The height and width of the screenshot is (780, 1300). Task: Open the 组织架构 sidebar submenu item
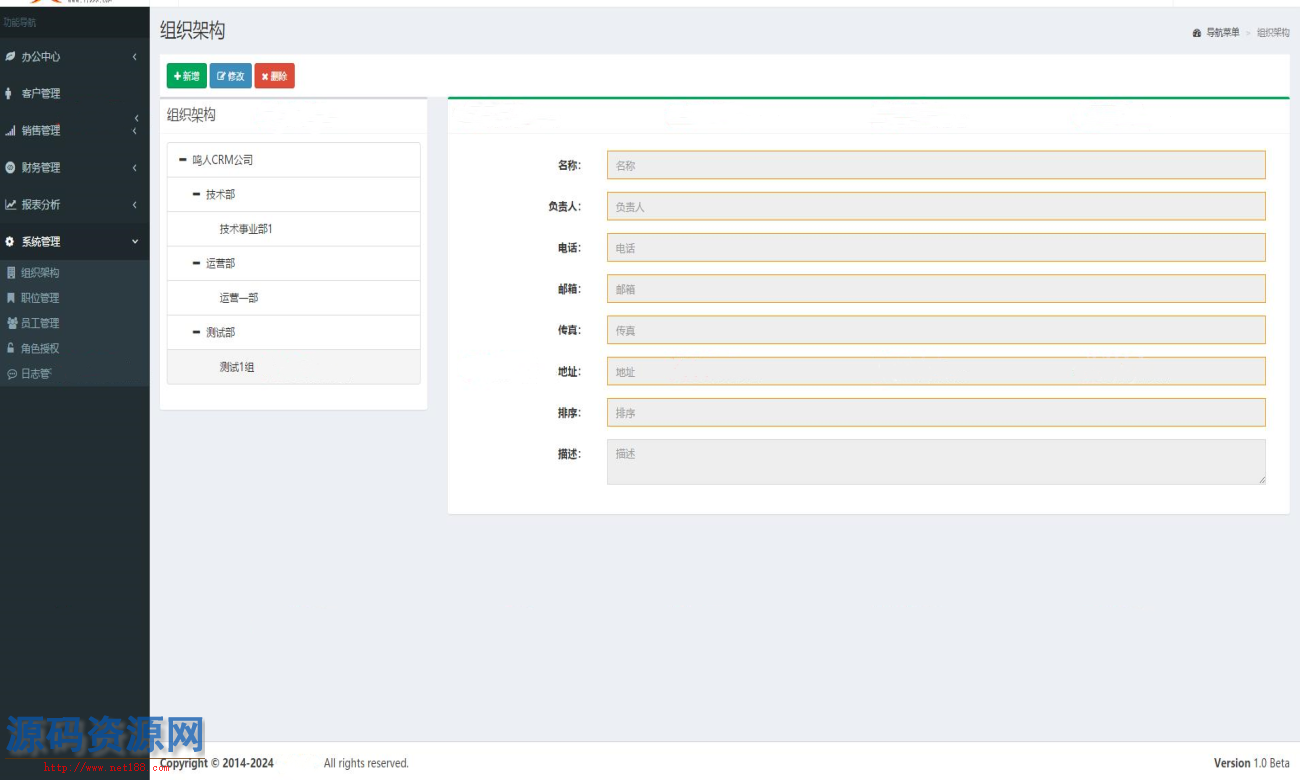[x=40, y=273]
